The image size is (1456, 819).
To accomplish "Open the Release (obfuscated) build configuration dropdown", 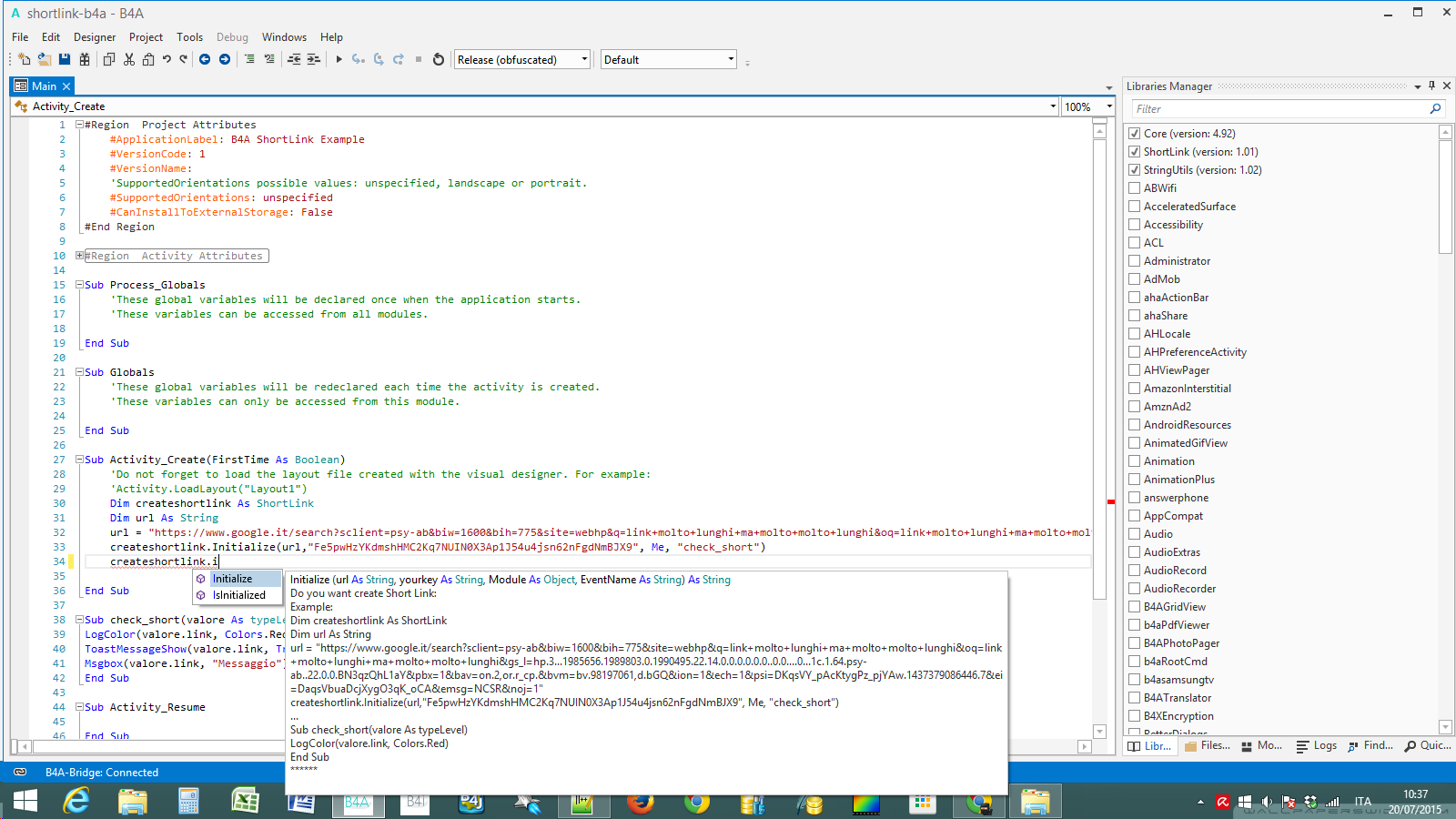I will point(583,58).
